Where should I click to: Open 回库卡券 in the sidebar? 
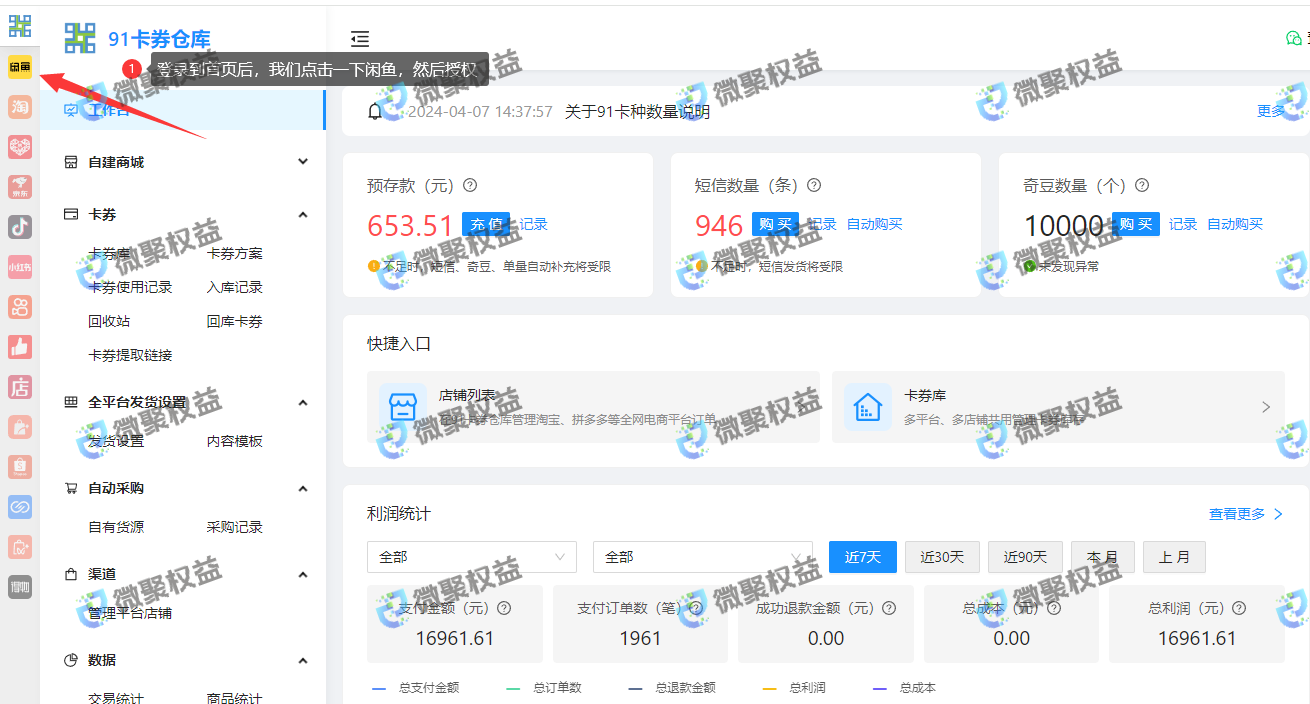tap(235, 321)
